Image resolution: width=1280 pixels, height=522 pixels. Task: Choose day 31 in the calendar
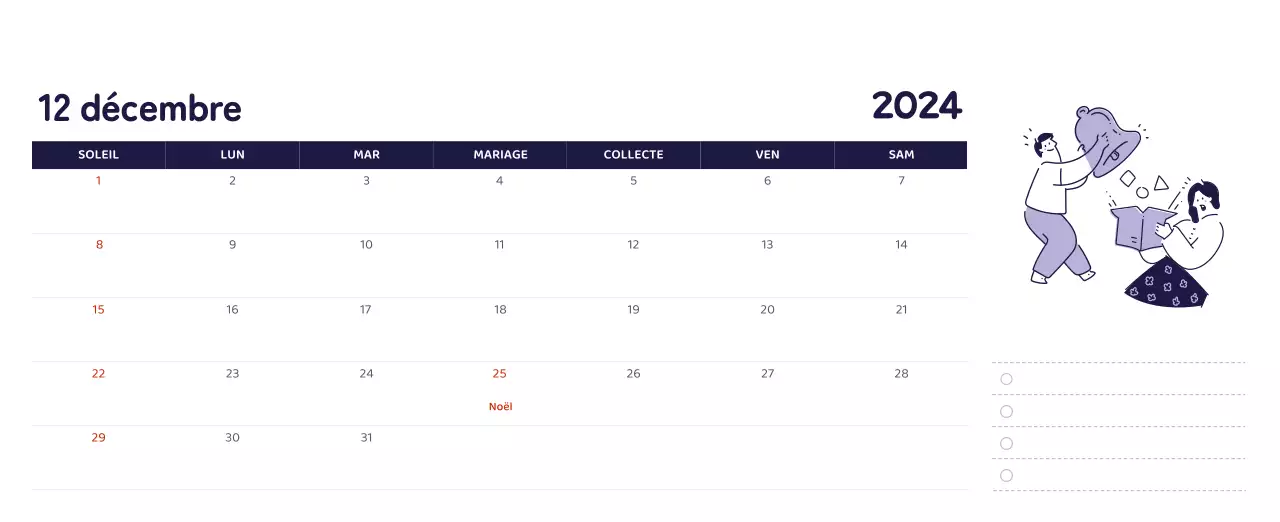pyautogui.click(x=366, y=438)
